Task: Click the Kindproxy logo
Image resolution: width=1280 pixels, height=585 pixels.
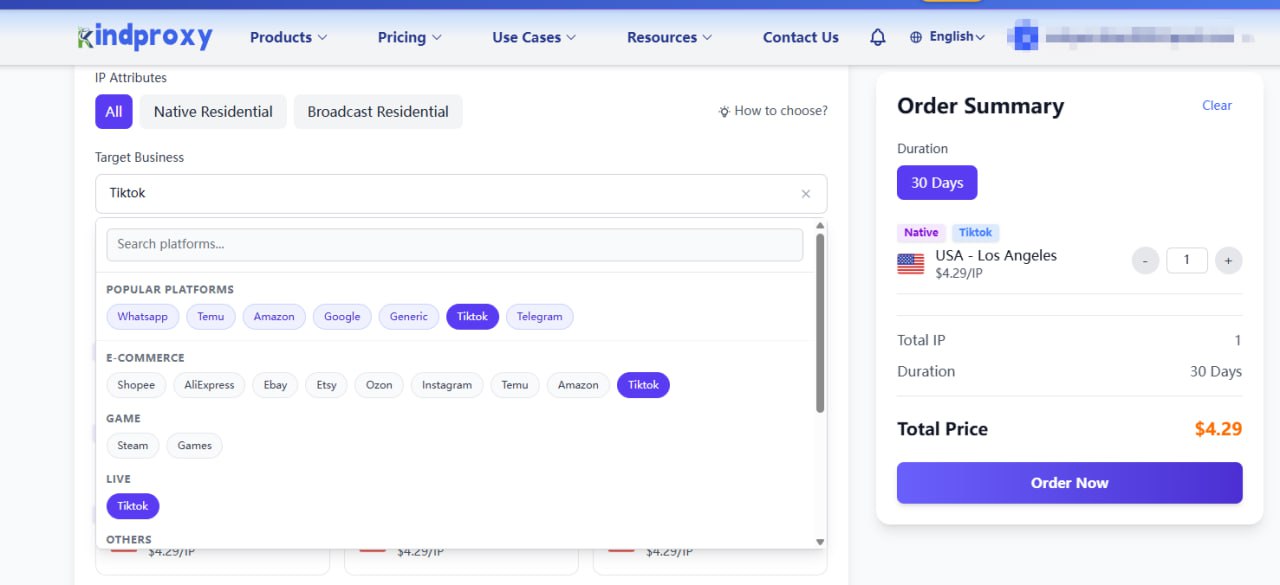Action: pos(145,37)
